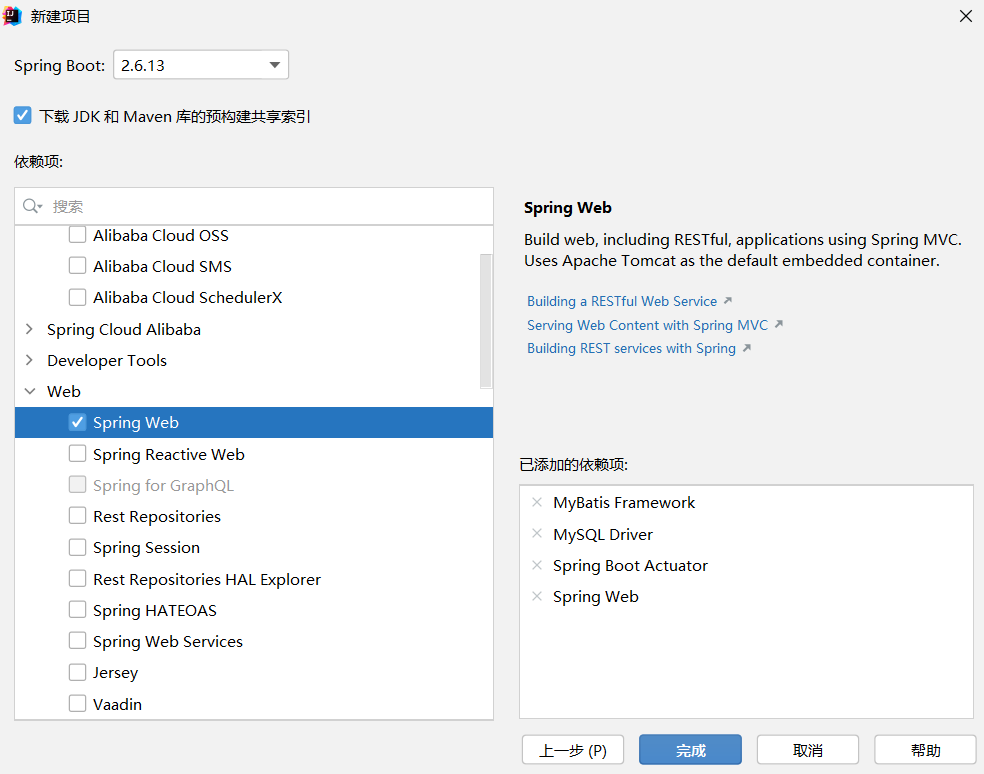Click the IntelliJ IDEA logo icon in title bar
This screenshot has width=984, height=774.
(x=13, y=16)
